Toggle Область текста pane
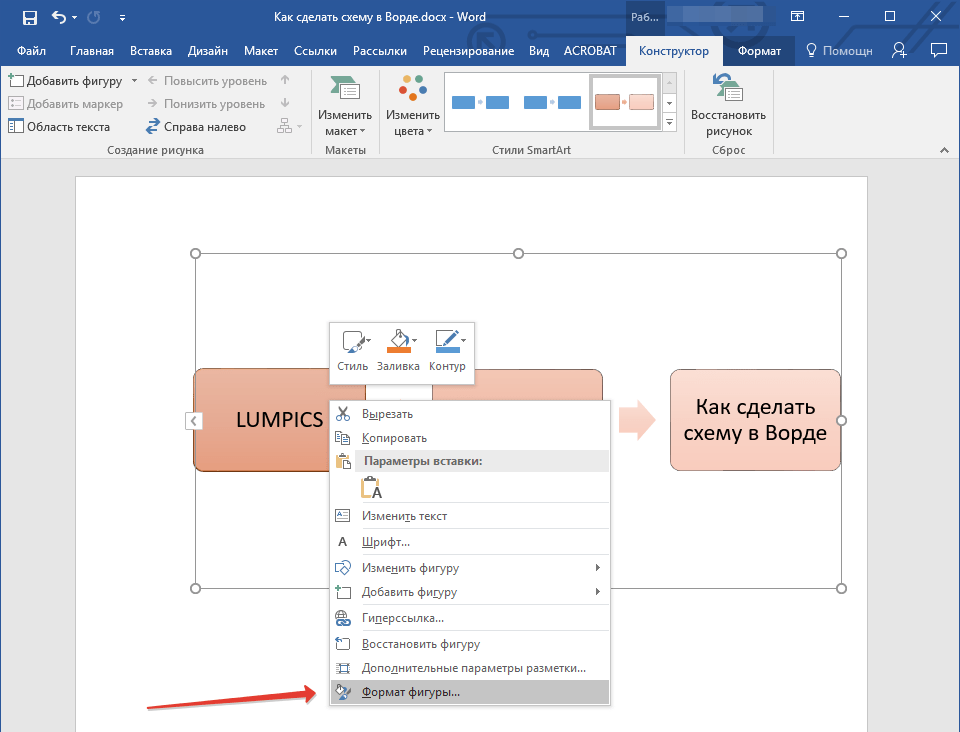 coord(60,127)
